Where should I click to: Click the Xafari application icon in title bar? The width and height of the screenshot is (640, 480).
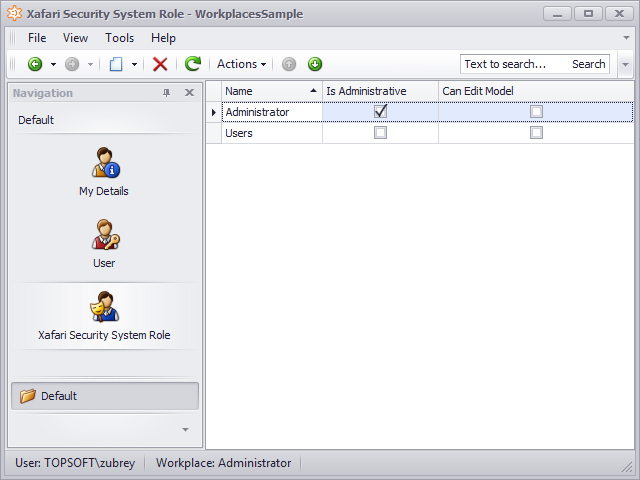coord(15,13)
